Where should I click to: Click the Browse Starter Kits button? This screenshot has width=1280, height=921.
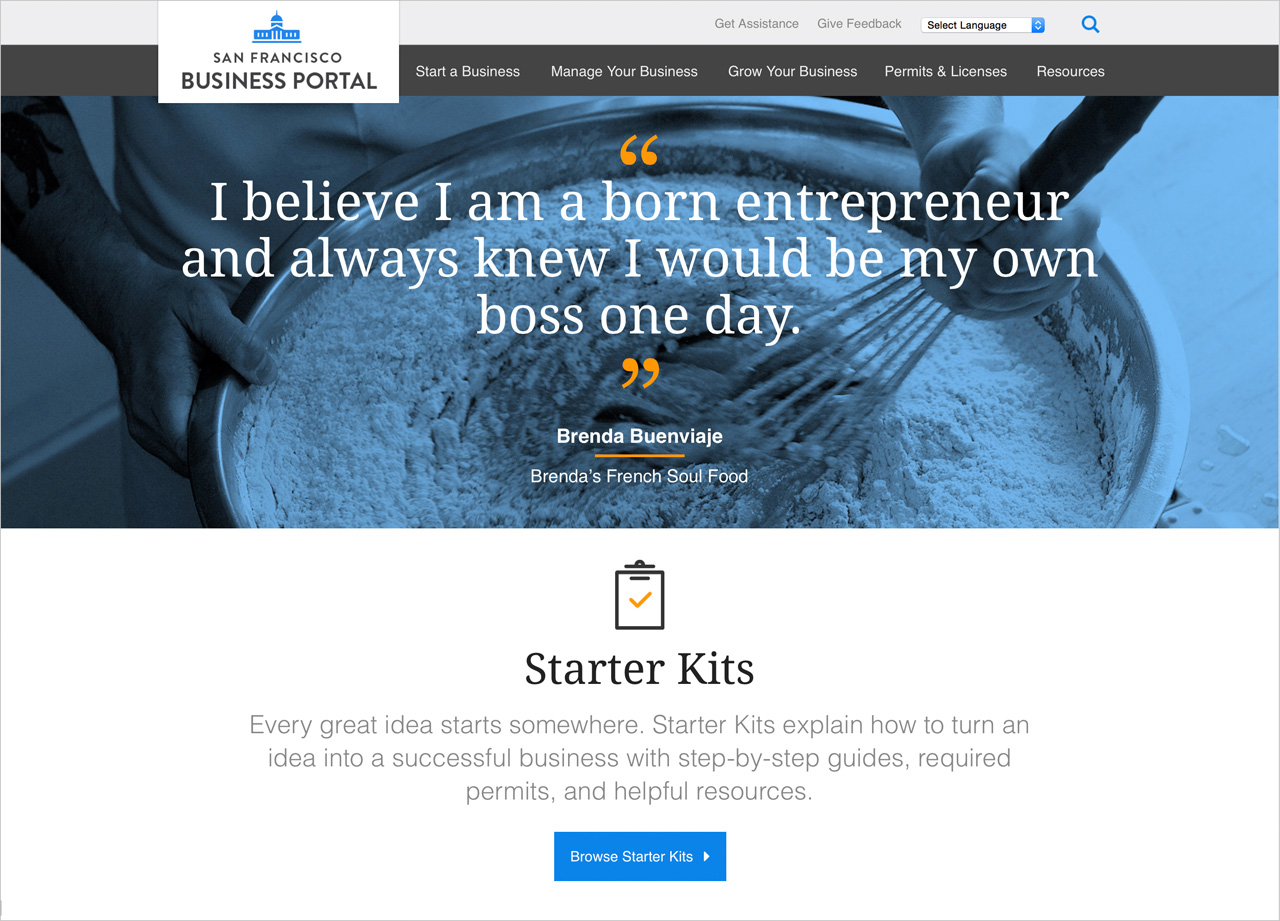[x=640, y=856]
